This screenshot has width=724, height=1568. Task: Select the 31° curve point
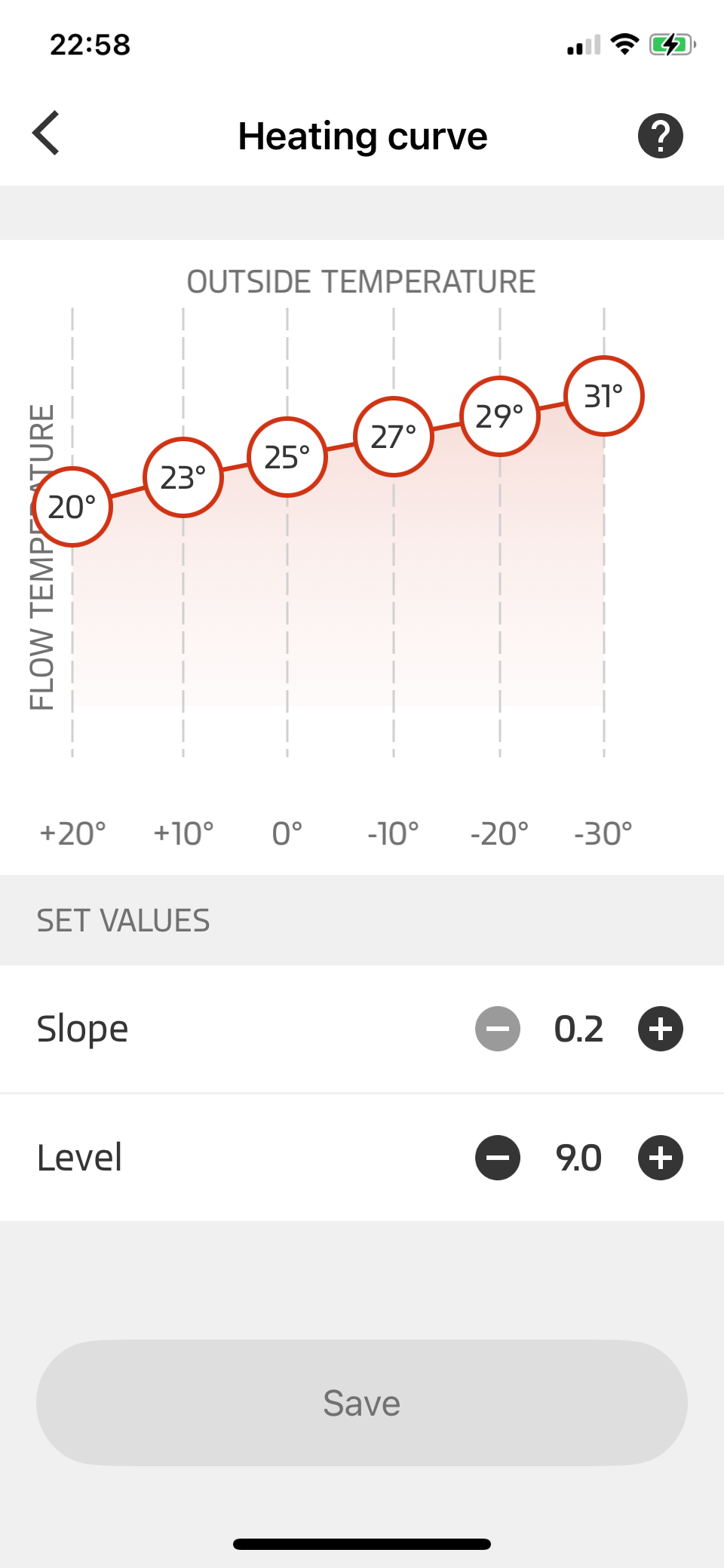[604, 396]
